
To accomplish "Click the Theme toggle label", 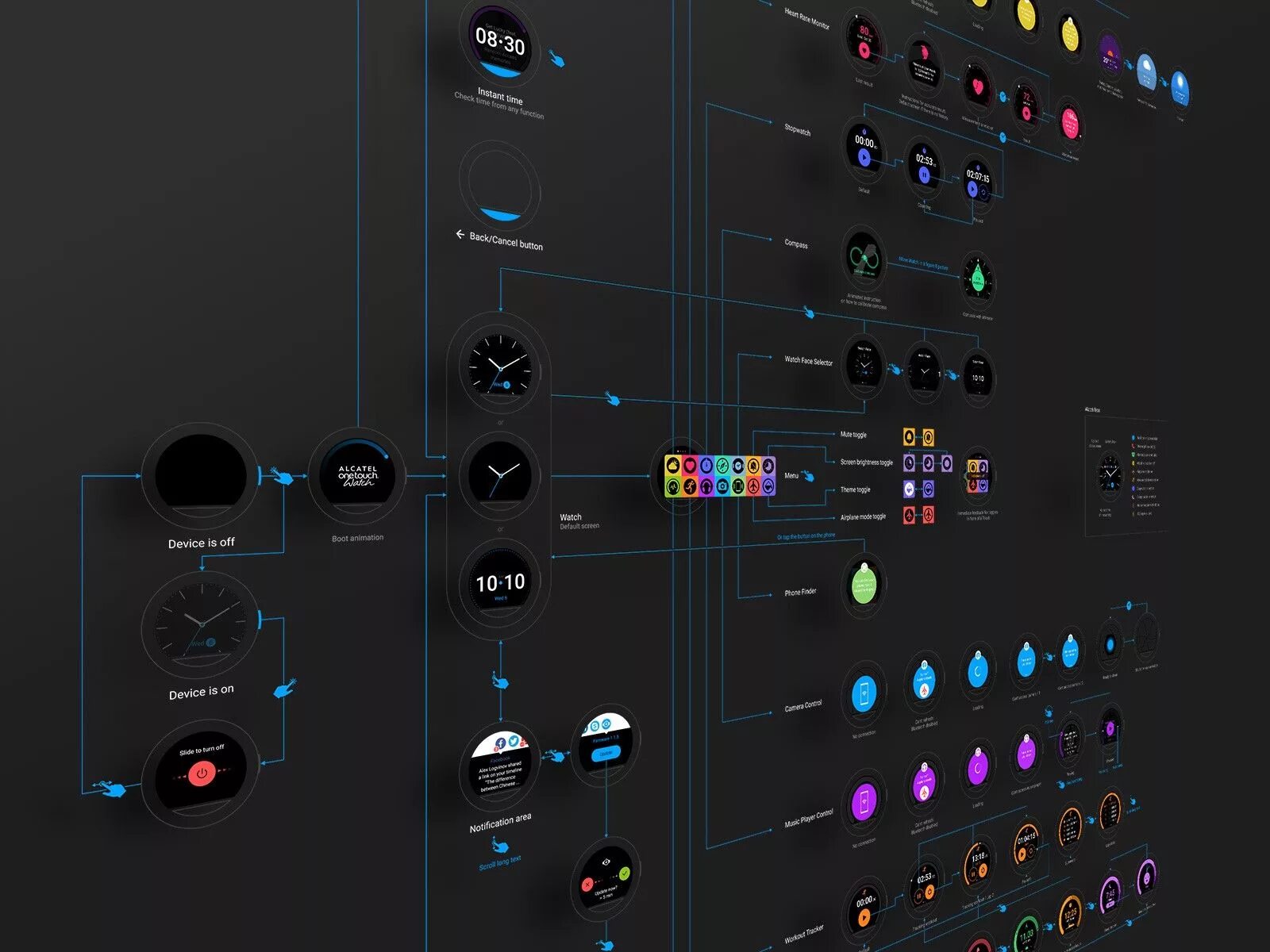I will point(856,489).
